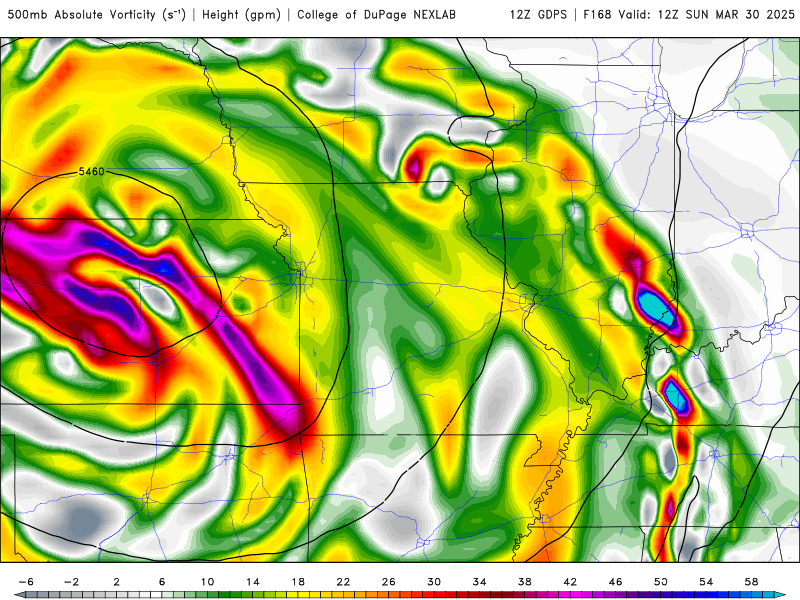Click the 10 value on the color scale
This screenshot has width=800, height=600.
207,582
